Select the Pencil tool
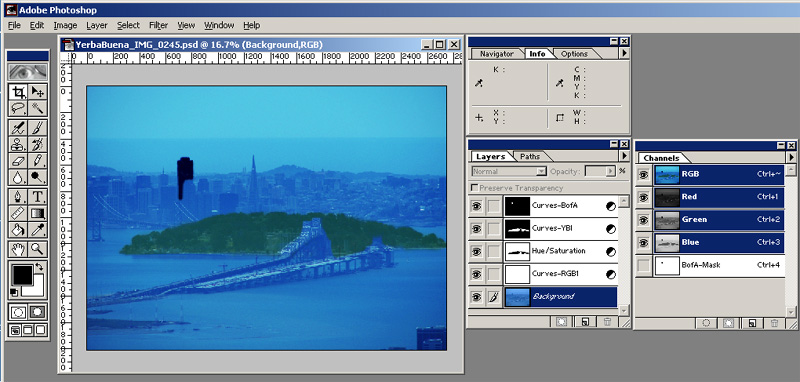 38,161
